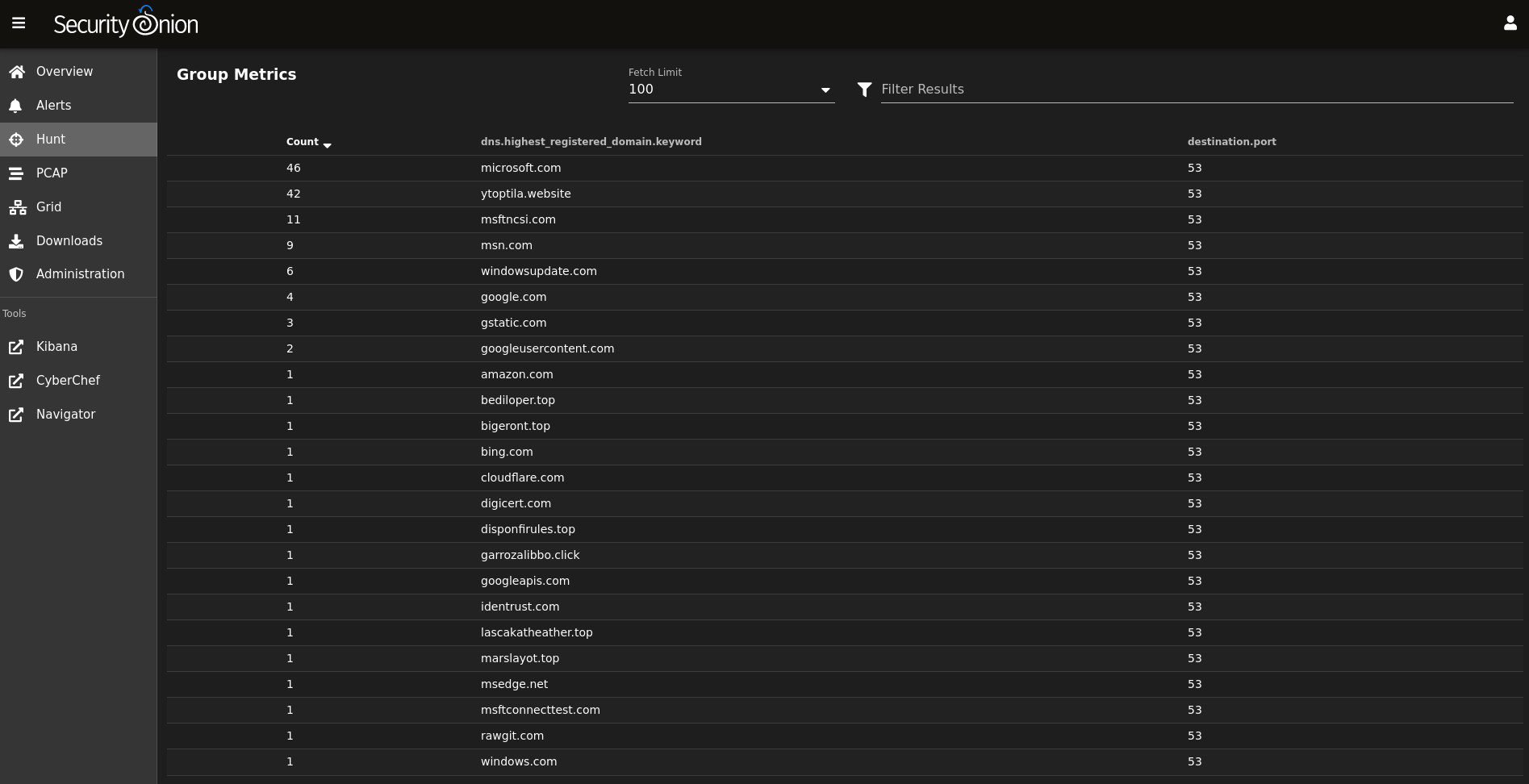Click the marslayot.top domain entry
The width and height of the screenshot is (1529, 784).
tap(520, 658)
